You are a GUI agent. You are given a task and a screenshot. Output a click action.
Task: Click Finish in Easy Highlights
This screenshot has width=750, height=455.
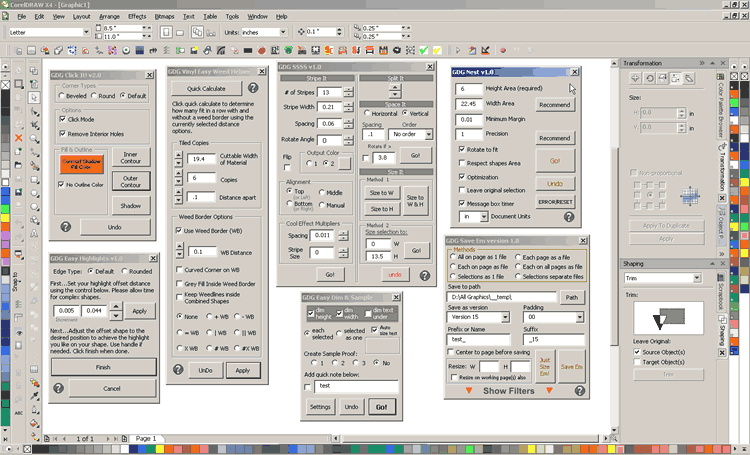[103, 367]
